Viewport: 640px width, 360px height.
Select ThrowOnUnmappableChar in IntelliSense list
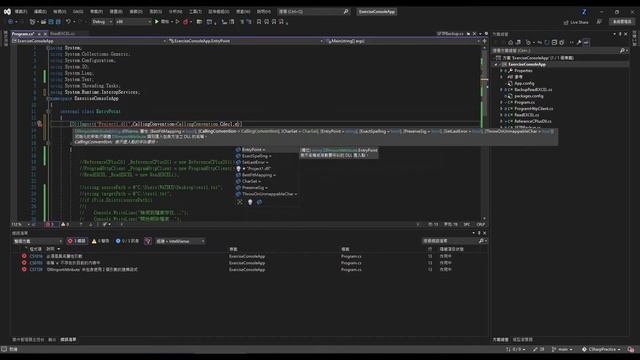click(x=267, y=194)
